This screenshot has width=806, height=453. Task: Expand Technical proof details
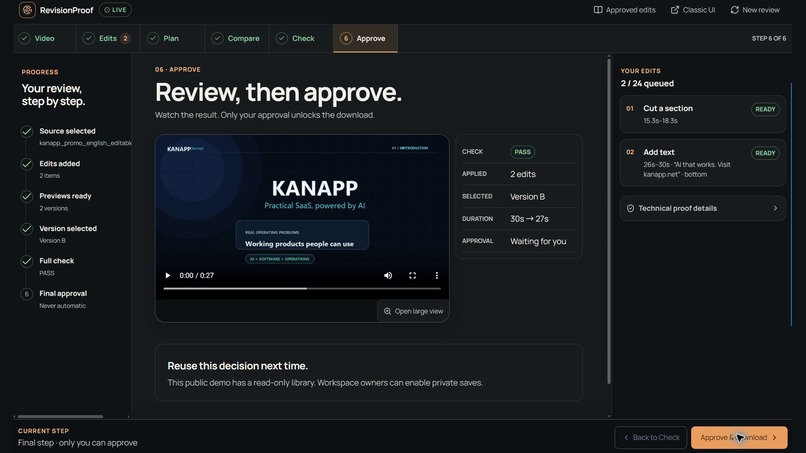coord(703,208)
